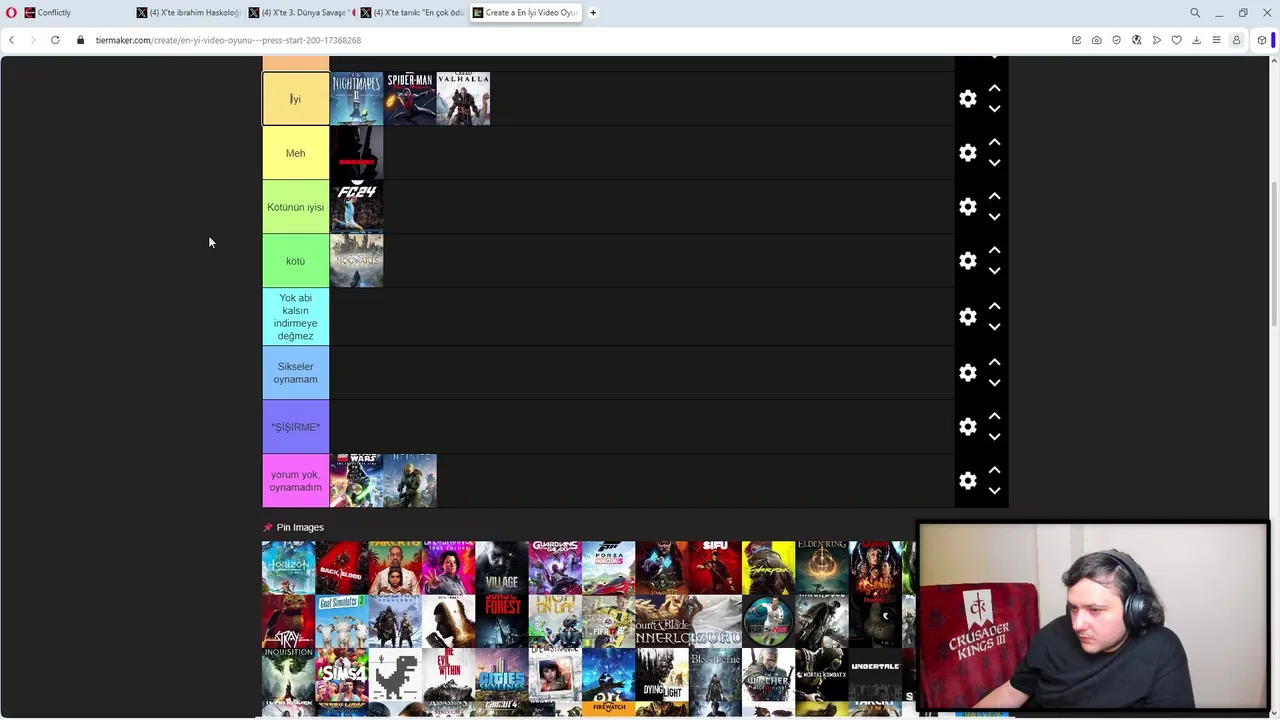Click the purple ŞİŞİRME label

click(x=295, y=427)
